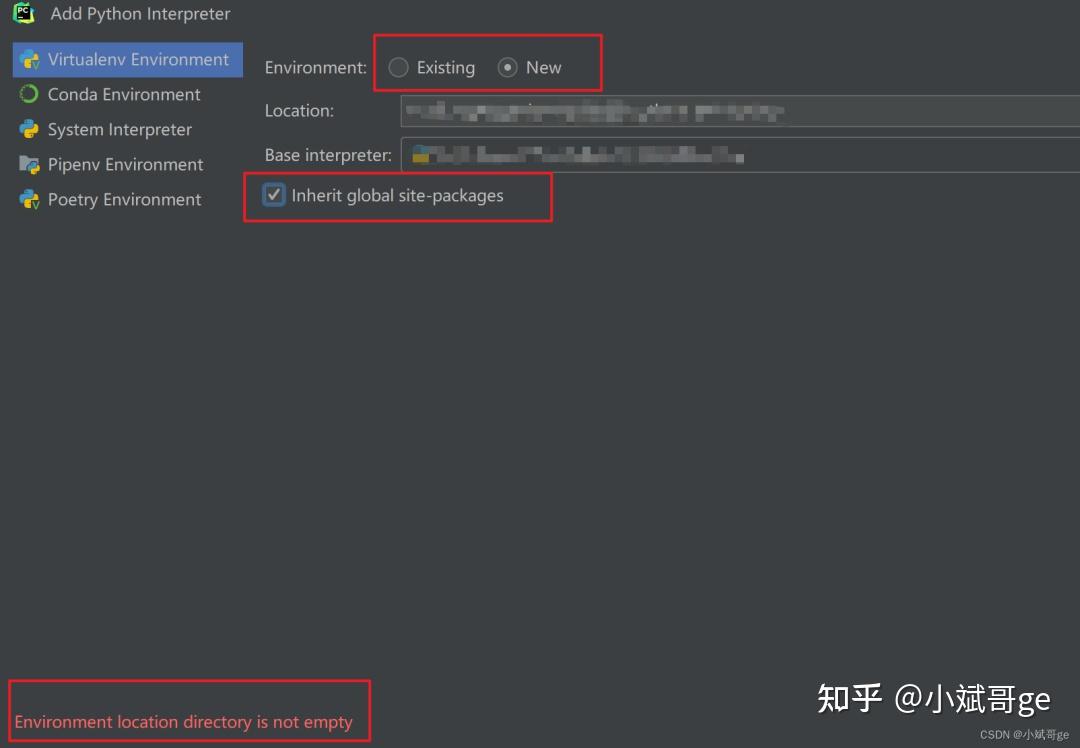1080x748 pixels.
Task: Switch to System Interpreter
Action: (x=119, y=129)
